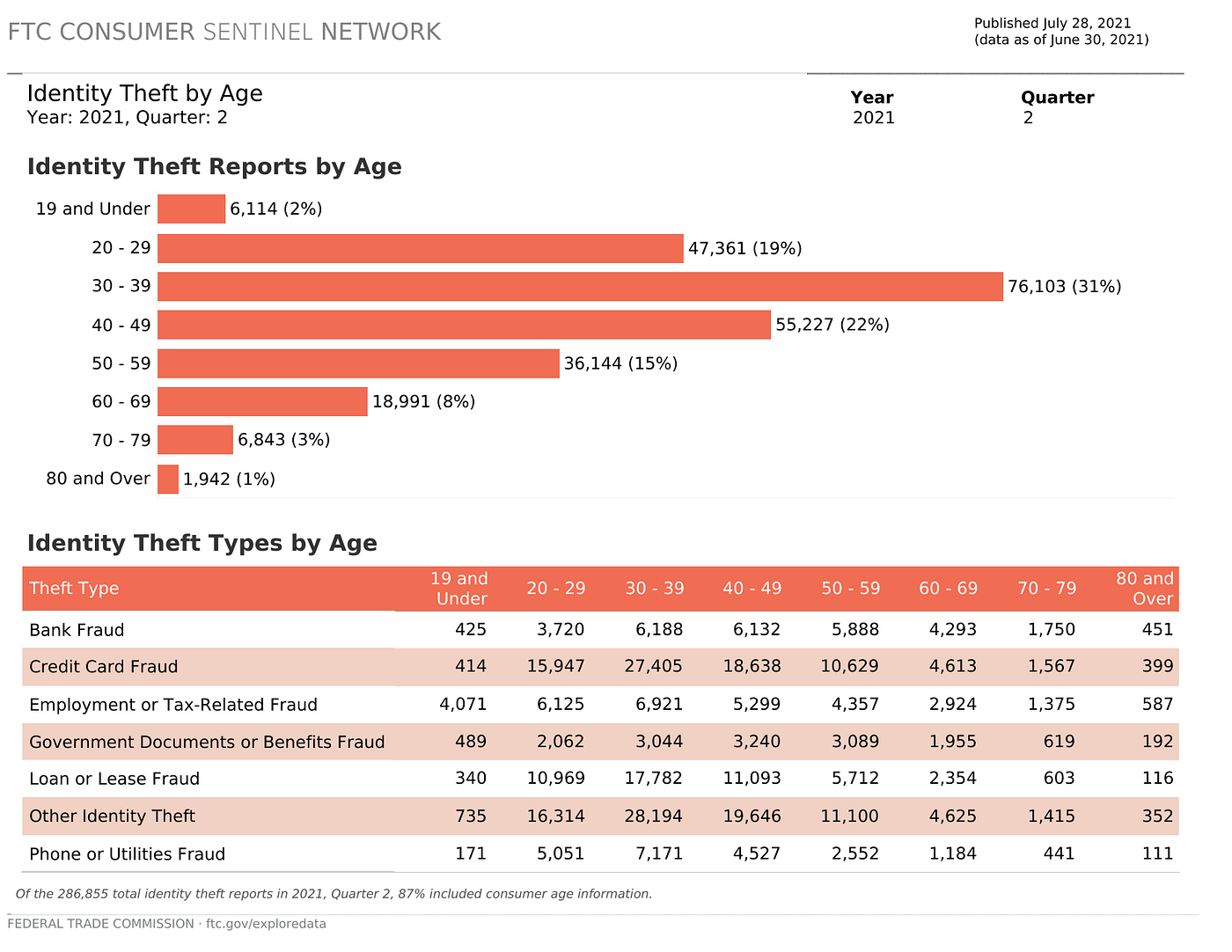This screenshot has width=1232, height=952.
Task: Click the 36,144 (15%) bar label
Action: pyautogui.click(x=621, y=364)
